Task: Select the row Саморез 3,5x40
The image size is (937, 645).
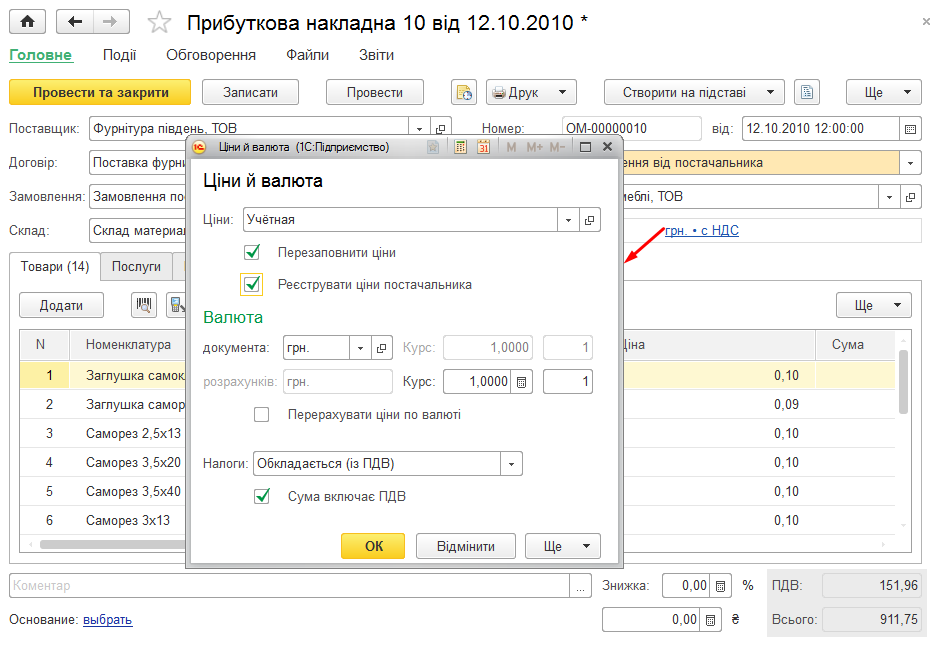Action: click(x=133, y=491)
